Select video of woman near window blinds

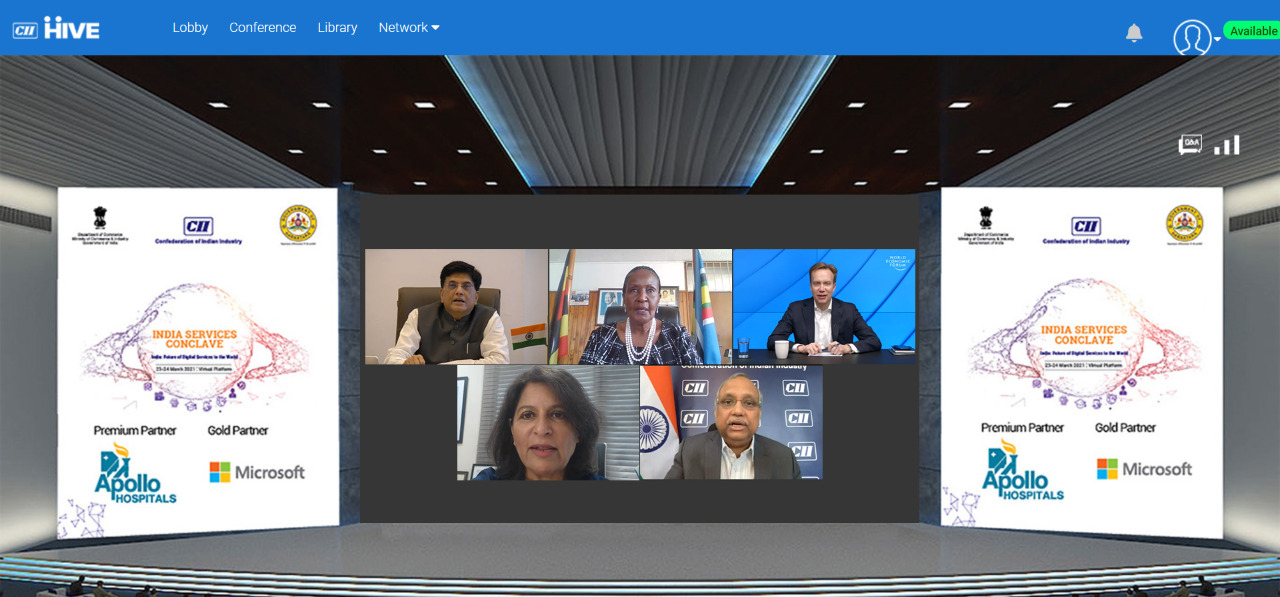548,422
